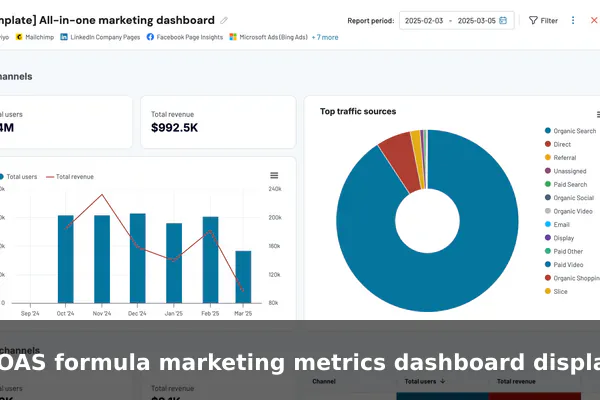Toggle Organic Search in pie legend
Viewport: 600px width, 400px height.
tap(570, 131)
